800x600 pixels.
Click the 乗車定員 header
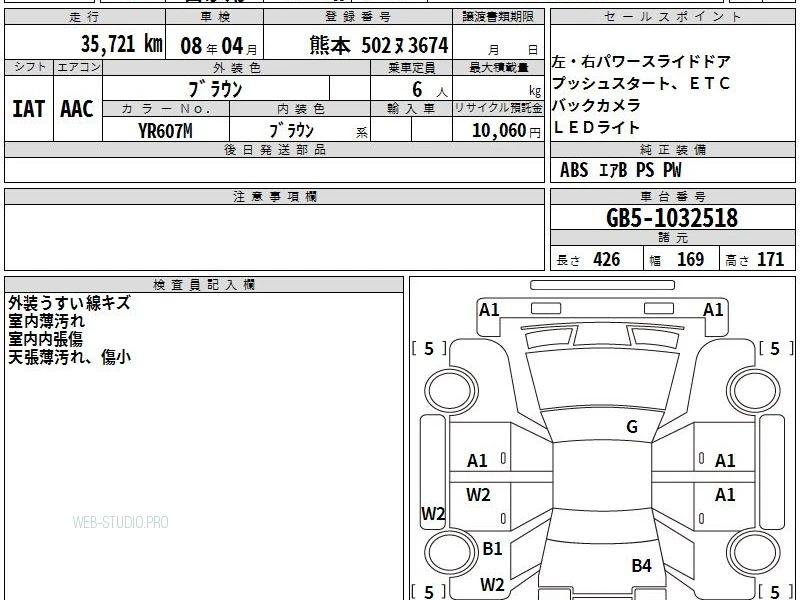point(411,67)
